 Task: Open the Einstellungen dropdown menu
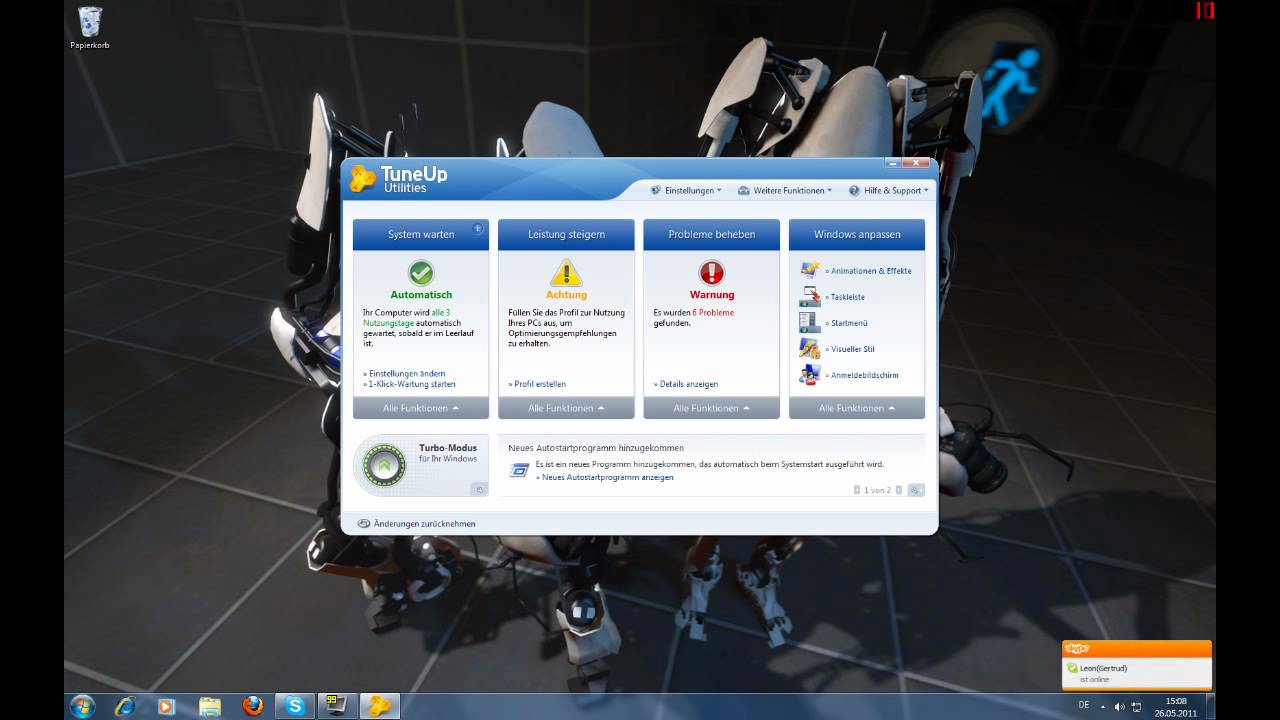tap(685, 190)
